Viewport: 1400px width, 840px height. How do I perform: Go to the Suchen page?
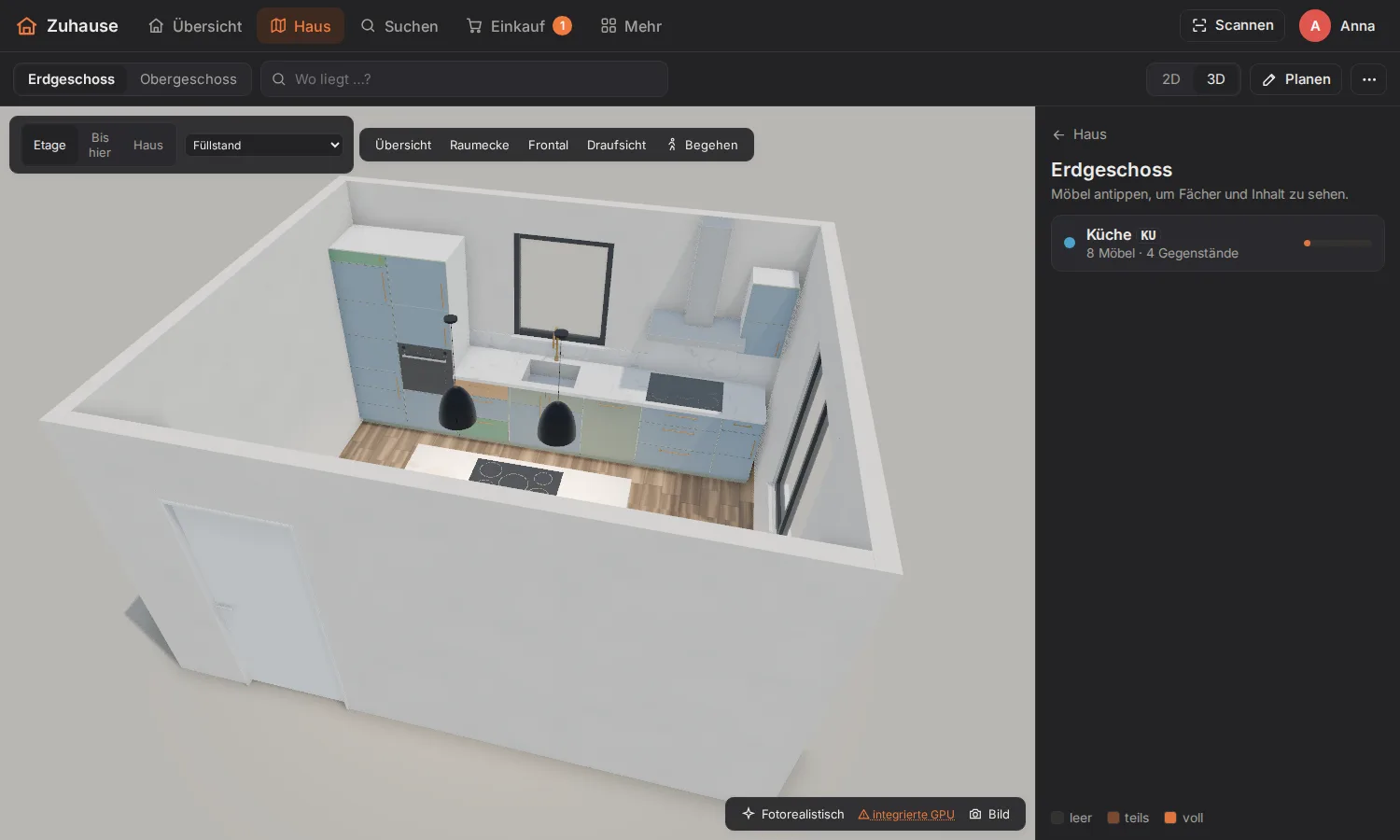[x=399, y=26]
